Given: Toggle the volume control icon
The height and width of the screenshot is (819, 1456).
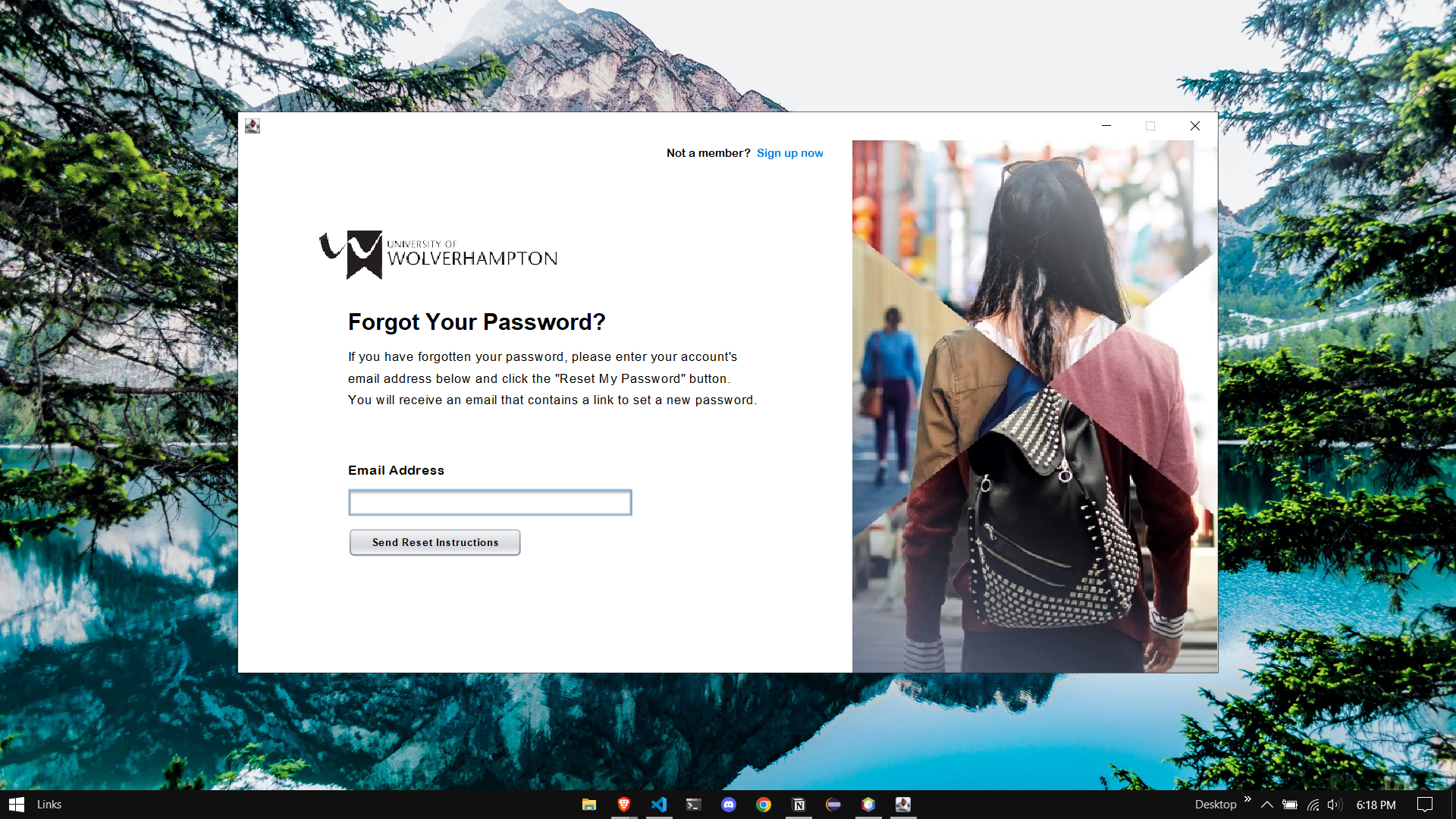Looking at the screenshot, I should point(1334,804).
